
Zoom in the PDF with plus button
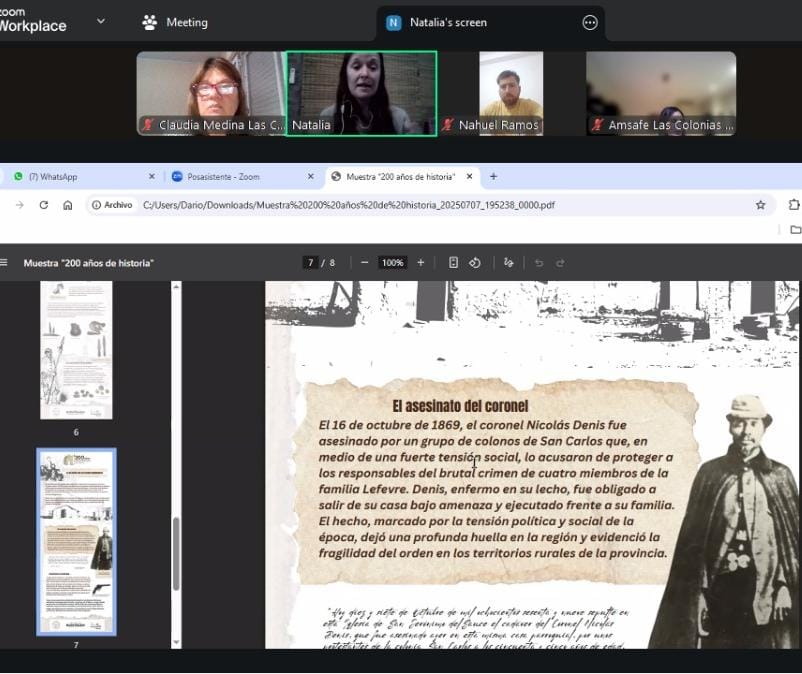[420, 263]
